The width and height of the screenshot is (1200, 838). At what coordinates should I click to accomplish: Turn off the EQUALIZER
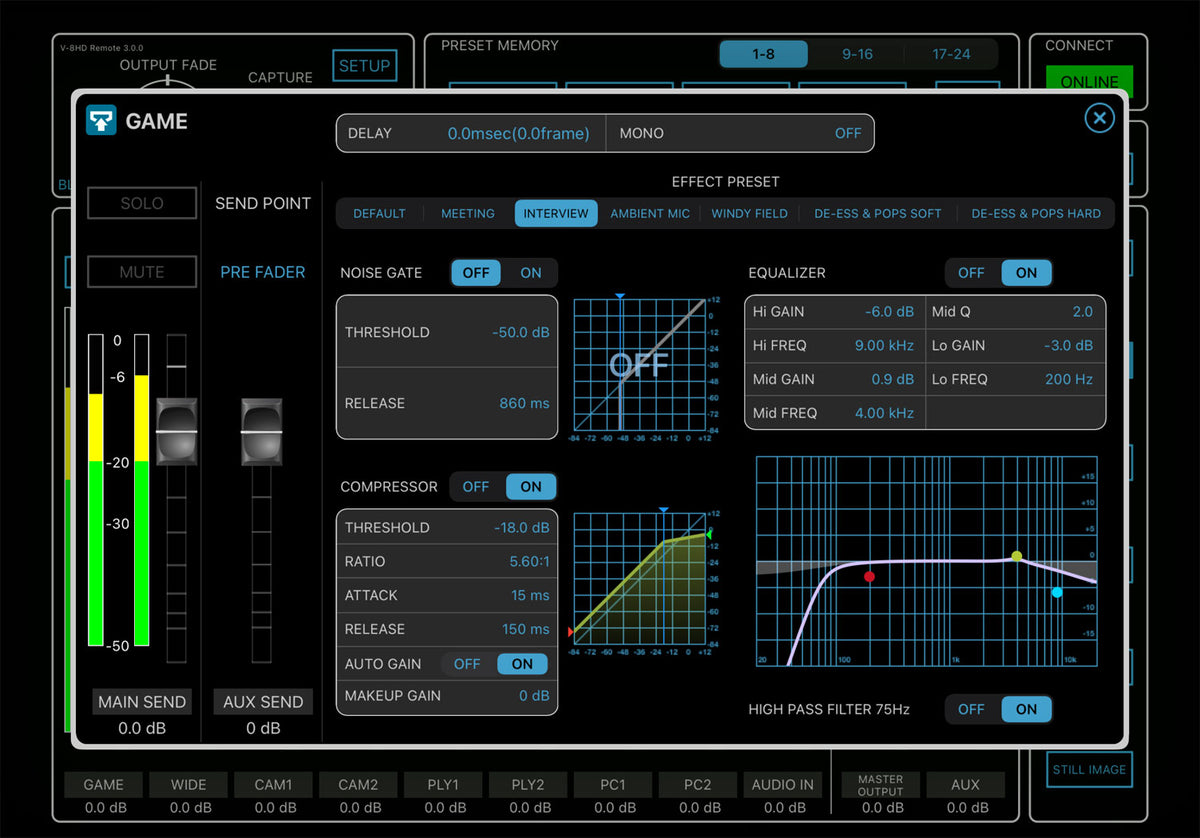coord(970,272)
